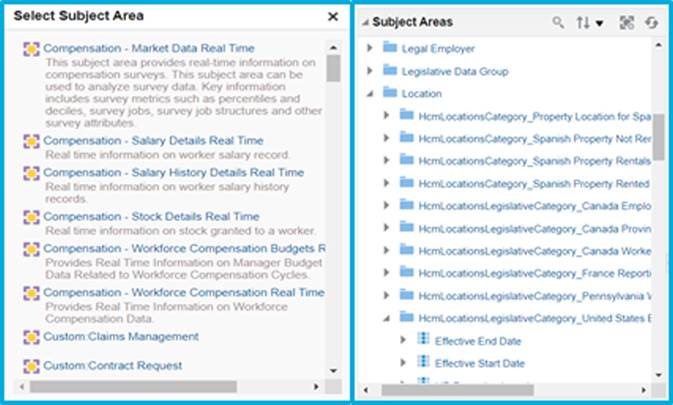Select Custom:Contract Request subject area
Screen dimensions: 673x405
click(x=112, y=366)
